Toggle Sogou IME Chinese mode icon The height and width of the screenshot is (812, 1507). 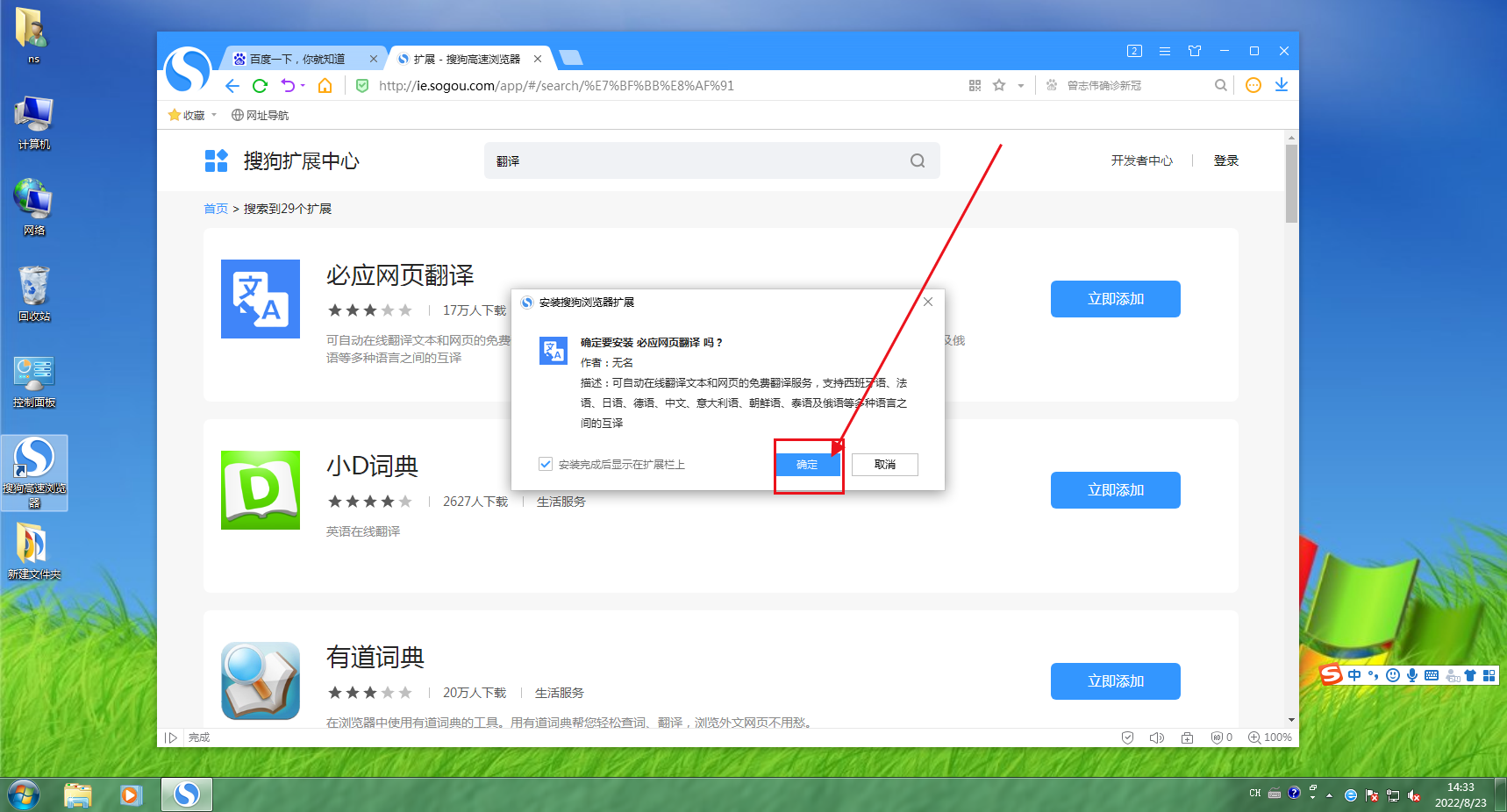1354,675
